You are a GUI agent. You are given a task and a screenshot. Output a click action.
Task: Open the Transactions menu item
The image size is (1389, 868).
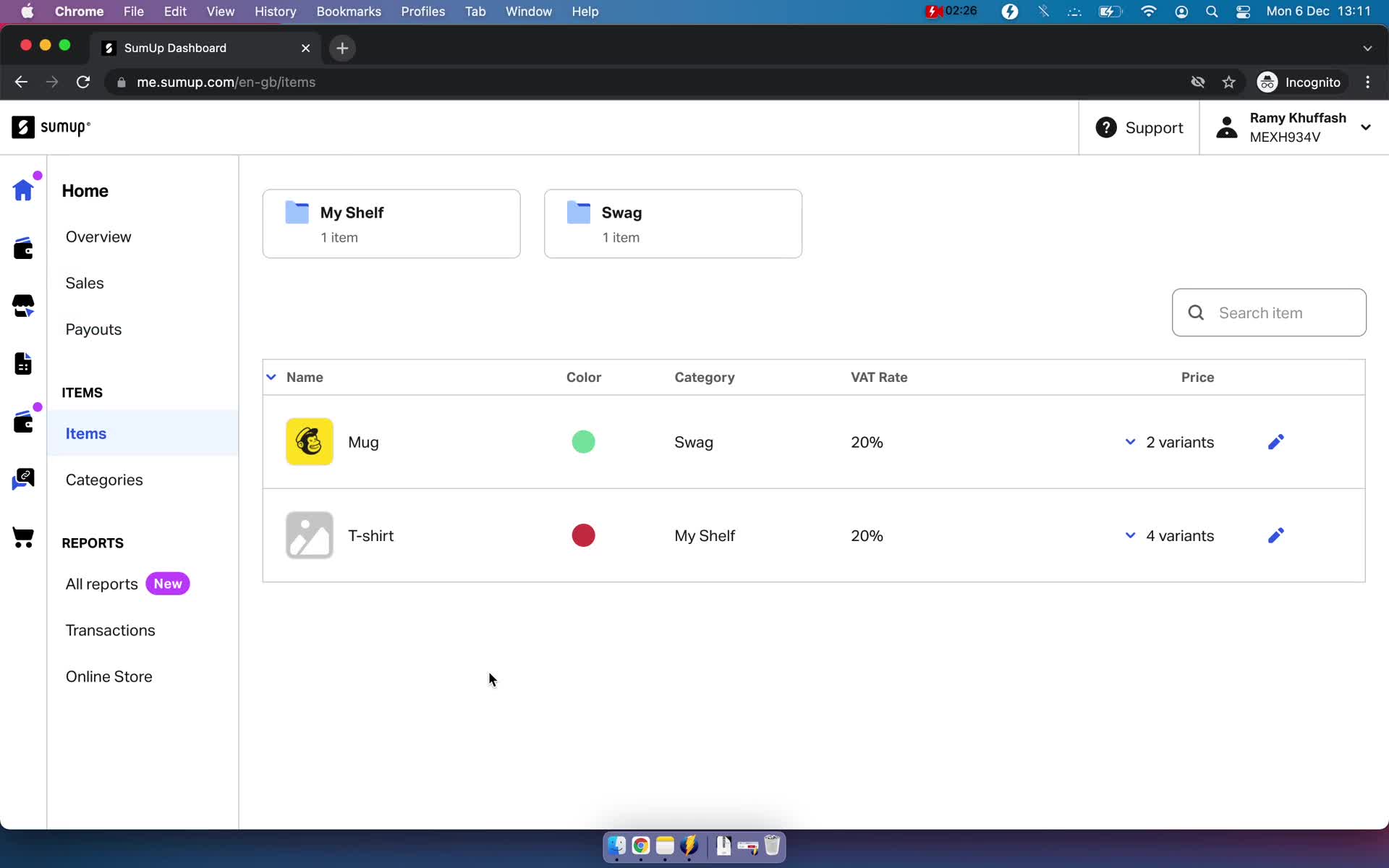point(110,629)
